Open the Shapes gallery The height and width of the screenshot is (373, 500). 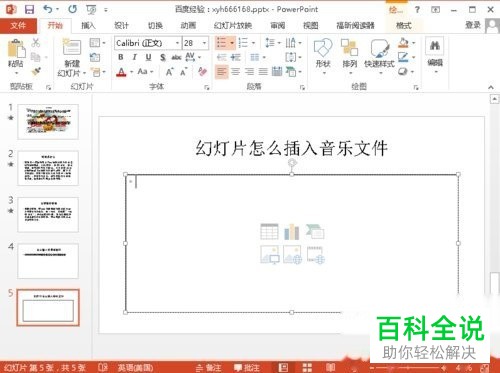point(323,55)
